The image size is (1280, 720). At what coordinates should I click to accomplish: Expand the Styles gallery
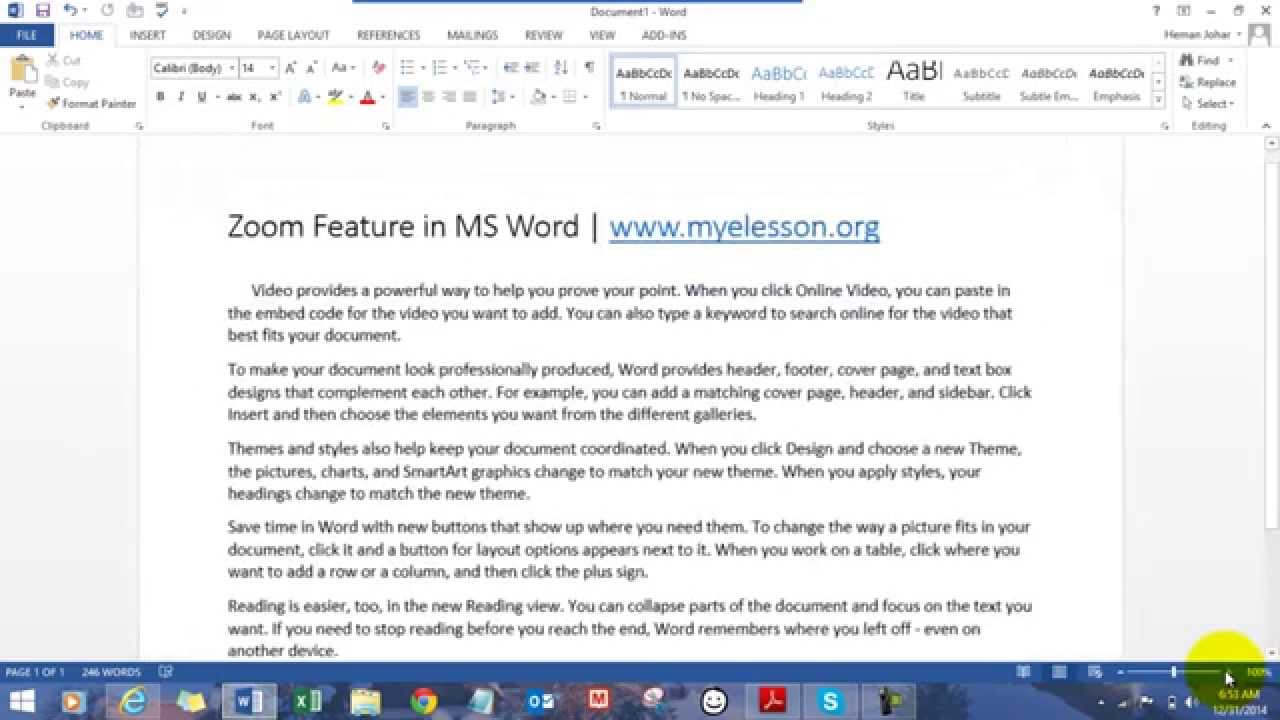(1159, 100)
